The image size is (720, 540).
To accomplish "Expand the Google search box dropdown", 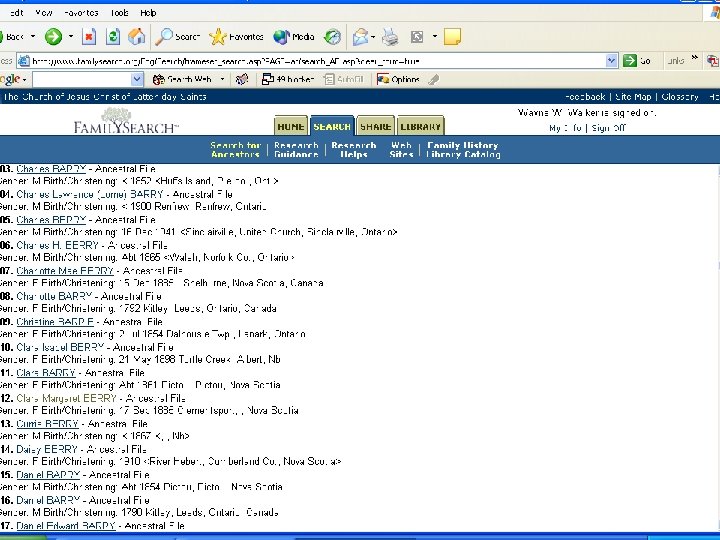I will 137,79.
